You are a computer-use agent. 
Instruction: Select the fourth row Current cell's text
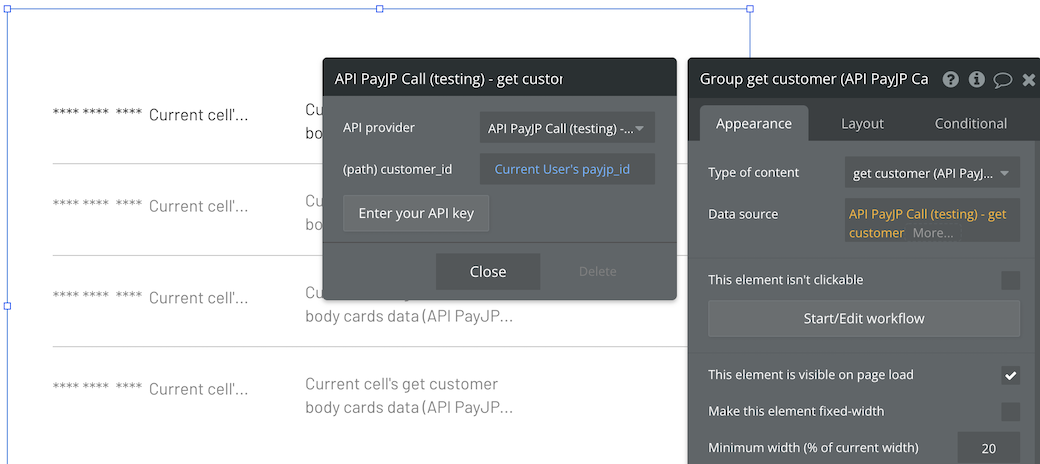click(198, 389)
